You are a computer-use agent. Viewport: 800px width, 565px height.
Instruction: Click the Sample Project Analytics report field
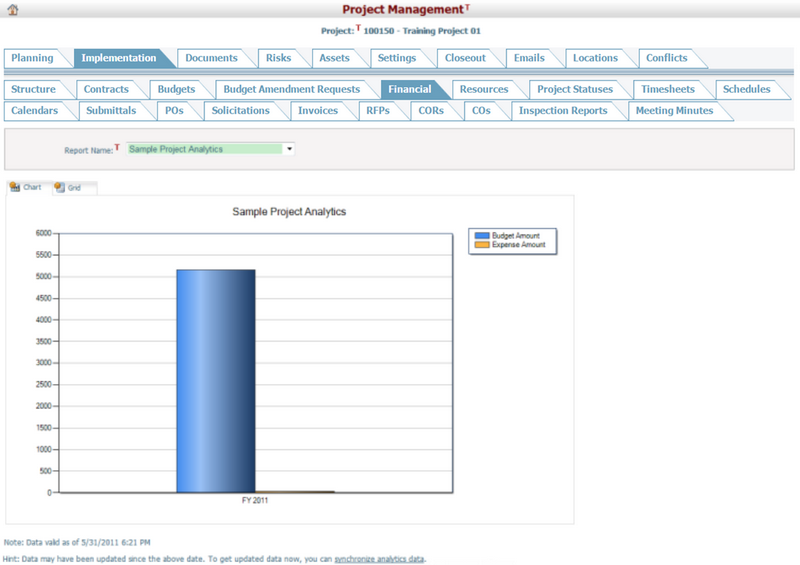(x=204, y=149)
